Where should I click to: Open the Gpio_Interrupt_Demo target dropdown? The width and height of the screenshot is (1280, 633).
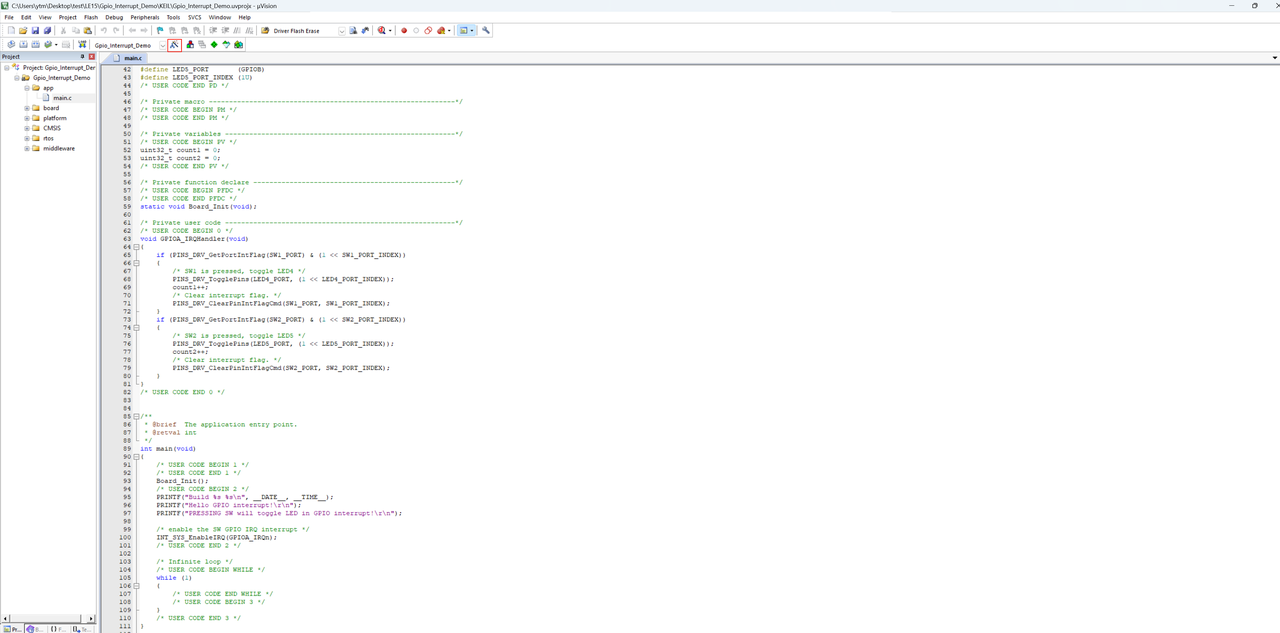coord(162,45)
